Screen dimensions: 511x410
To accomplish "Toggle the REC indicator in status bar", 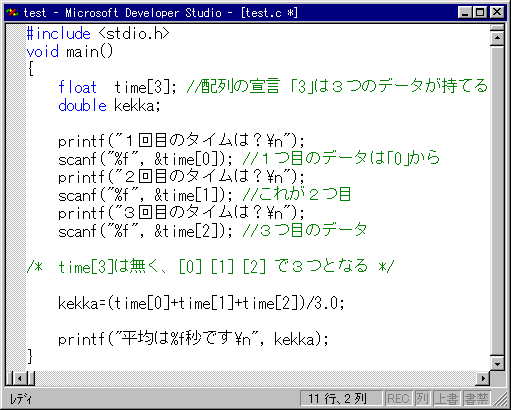I will tap(398, 398).
